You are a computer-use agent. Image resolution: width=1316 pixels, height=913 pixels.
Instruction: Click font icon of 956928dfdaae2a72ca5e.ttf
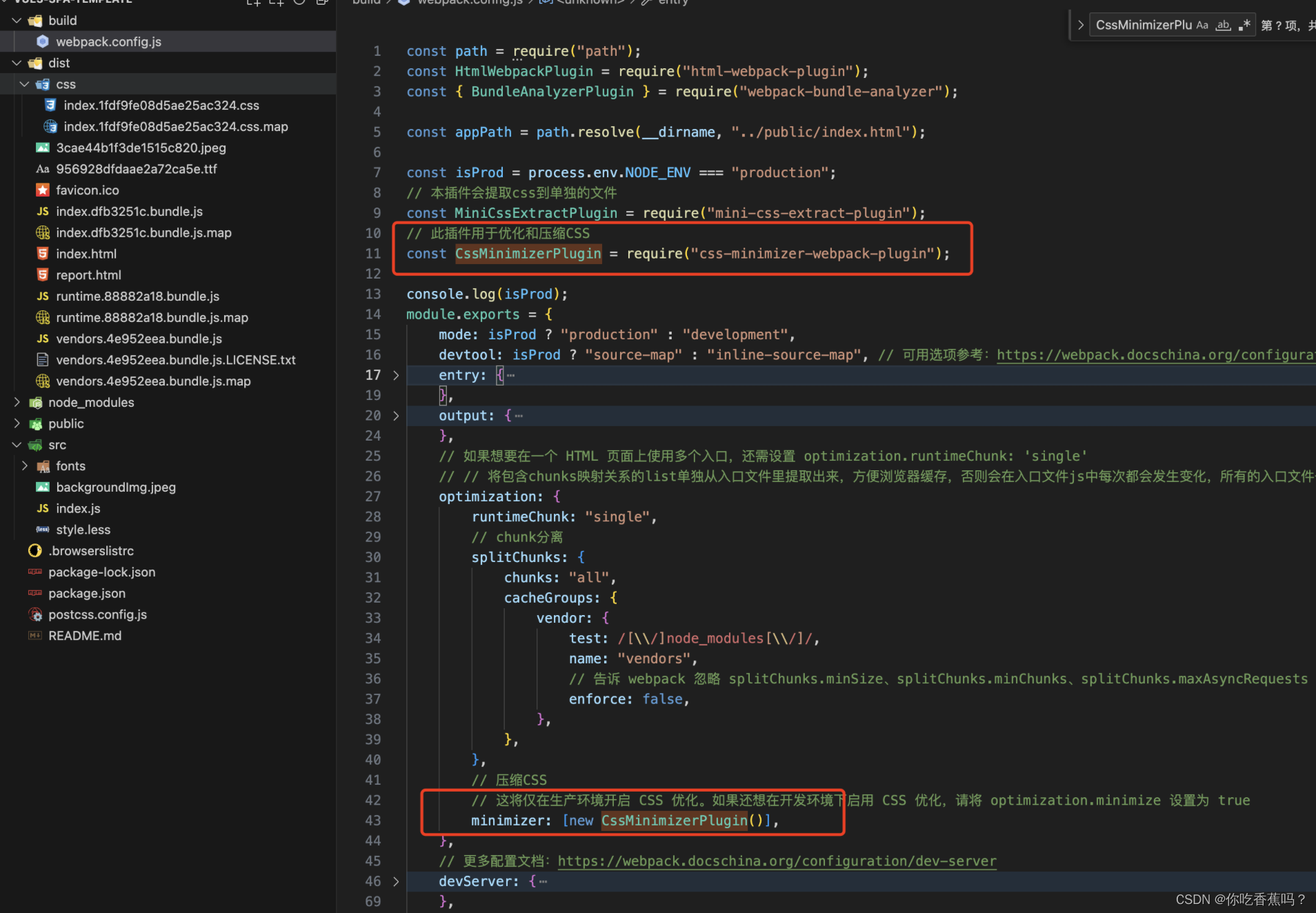click(x=43, y=169)
